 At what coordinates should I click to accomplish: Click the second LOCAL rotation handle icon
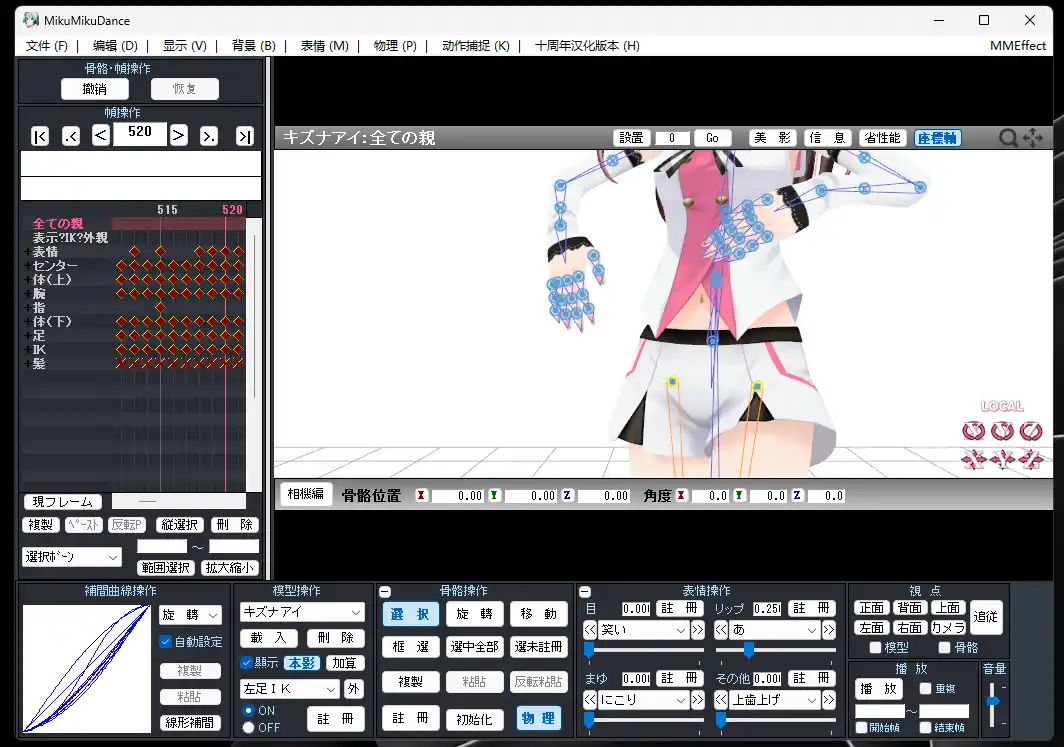click(x=1002, y=431)
